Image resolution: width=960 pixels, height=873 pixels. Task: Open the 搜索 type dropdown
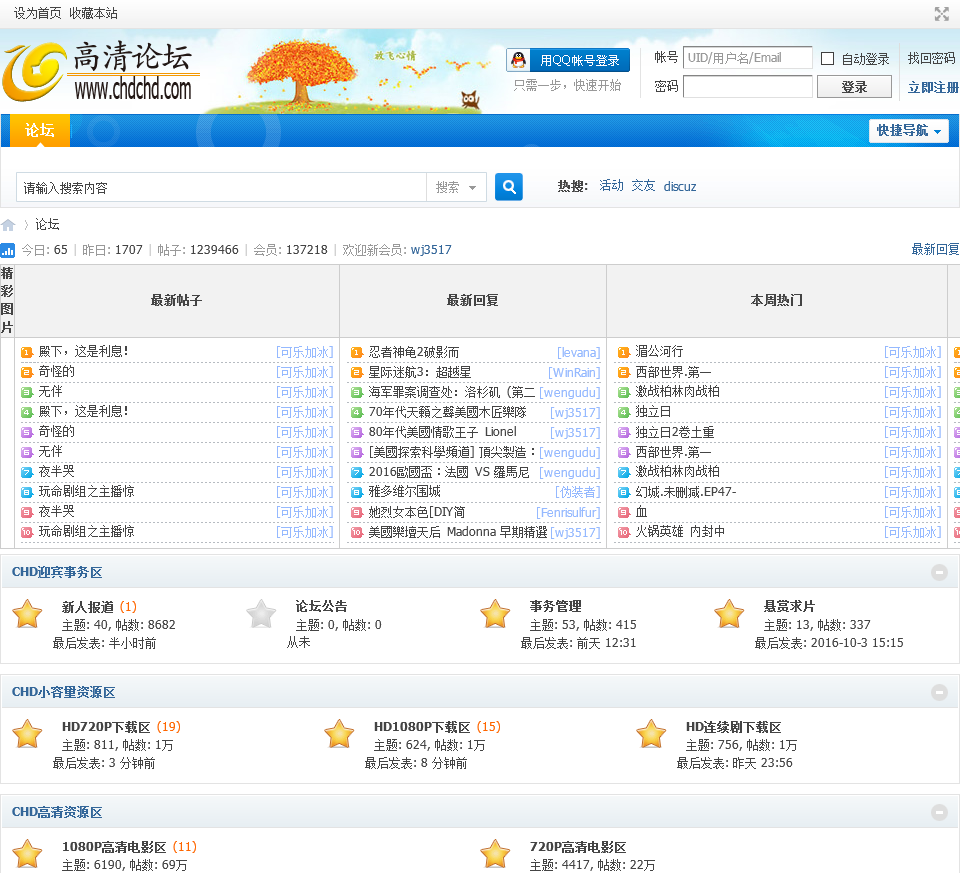(457, 187)
